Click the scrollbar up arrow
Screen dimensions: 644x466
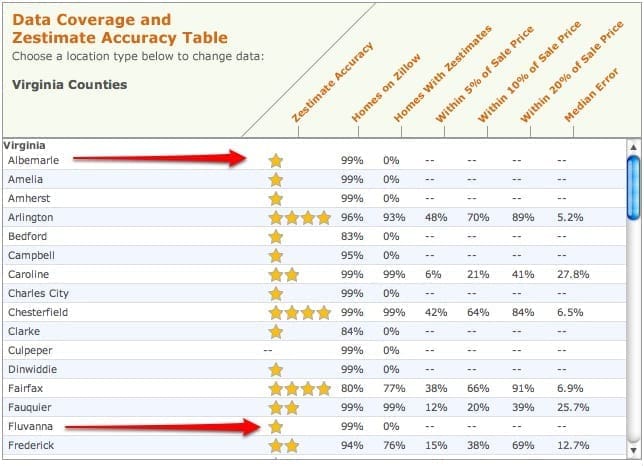point(633,147)
